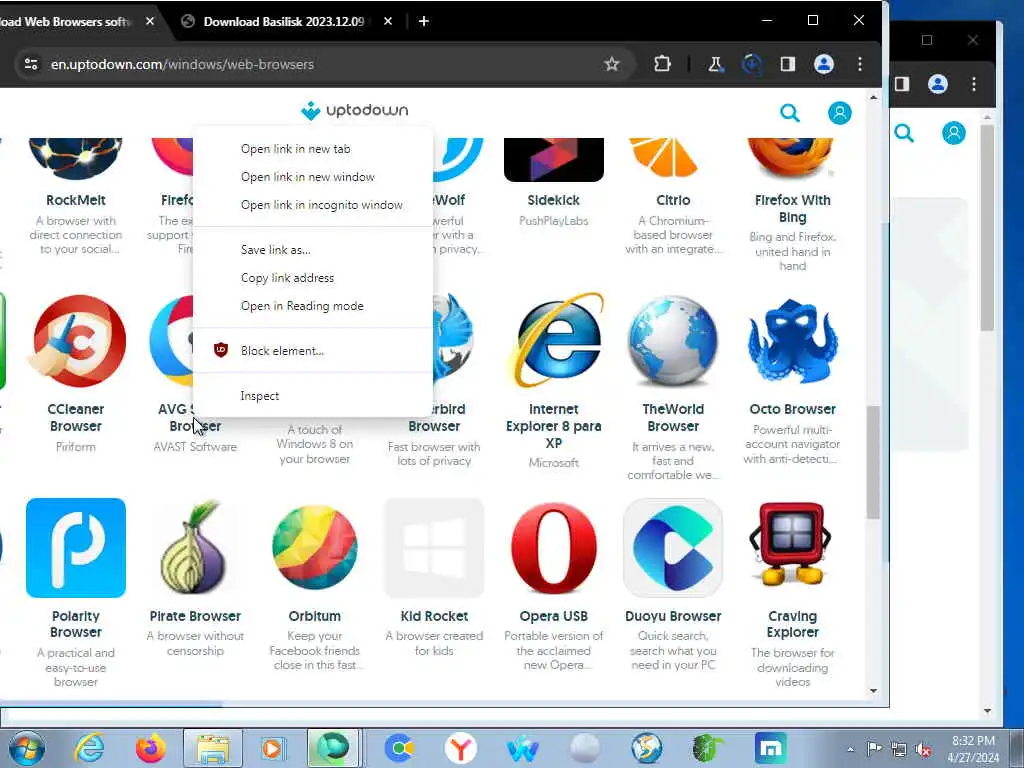Click the Uptodown logo
This screenshot has height=768, width=1024.
[x=355, y=110]
